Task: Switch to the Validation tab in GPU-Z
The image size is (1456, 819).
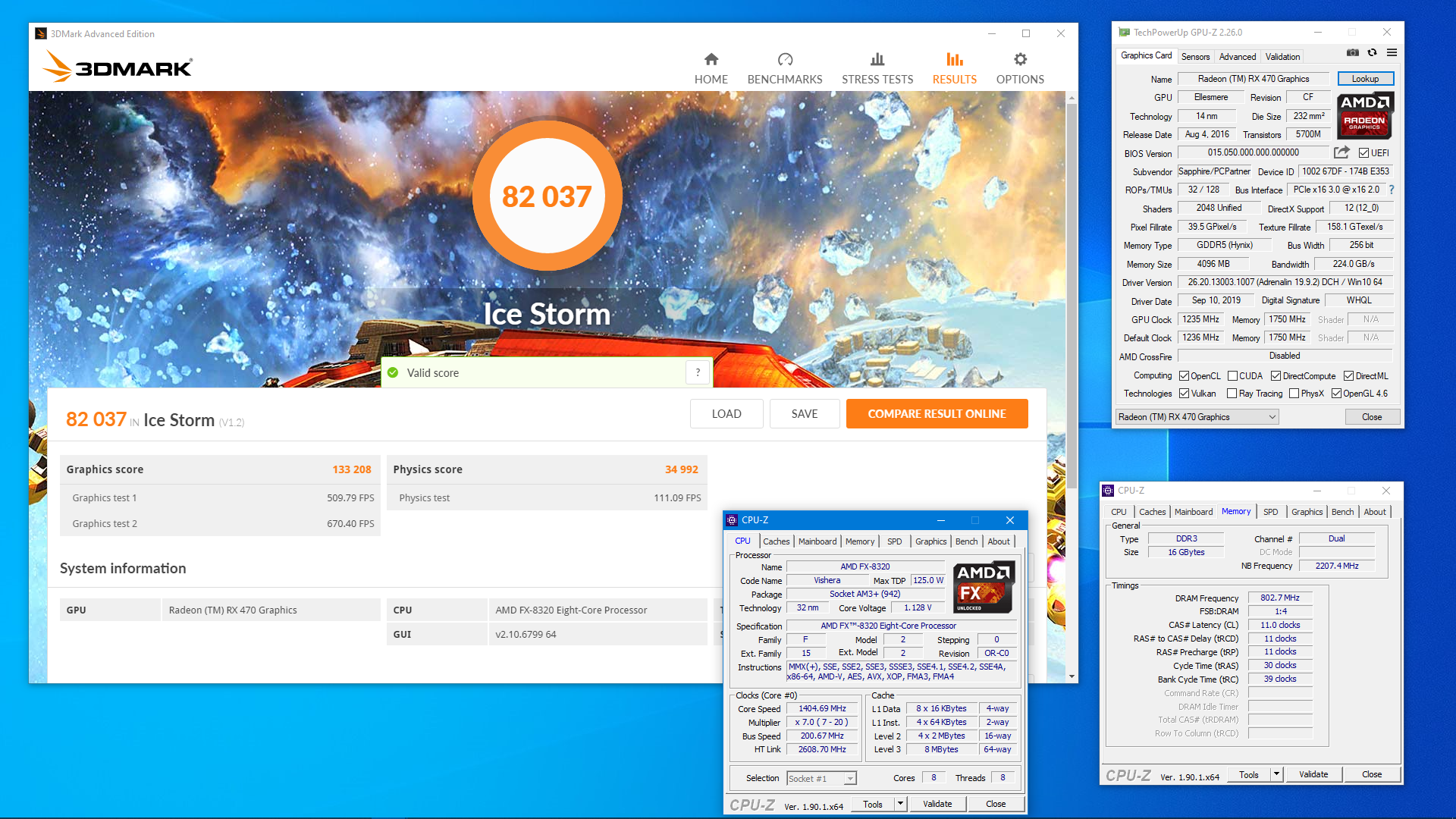Action: (1282, 57)
